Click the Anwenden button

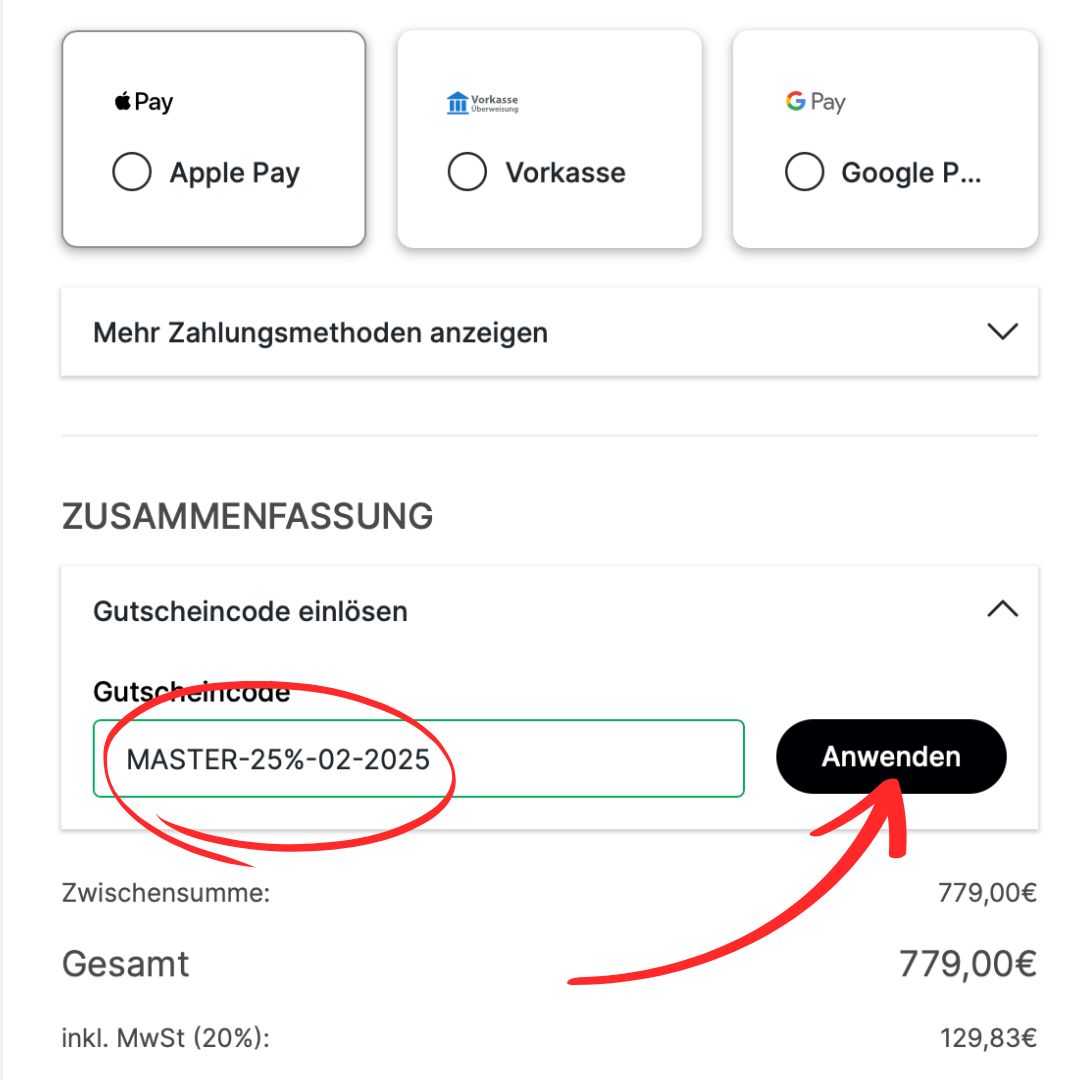(891, 756)
